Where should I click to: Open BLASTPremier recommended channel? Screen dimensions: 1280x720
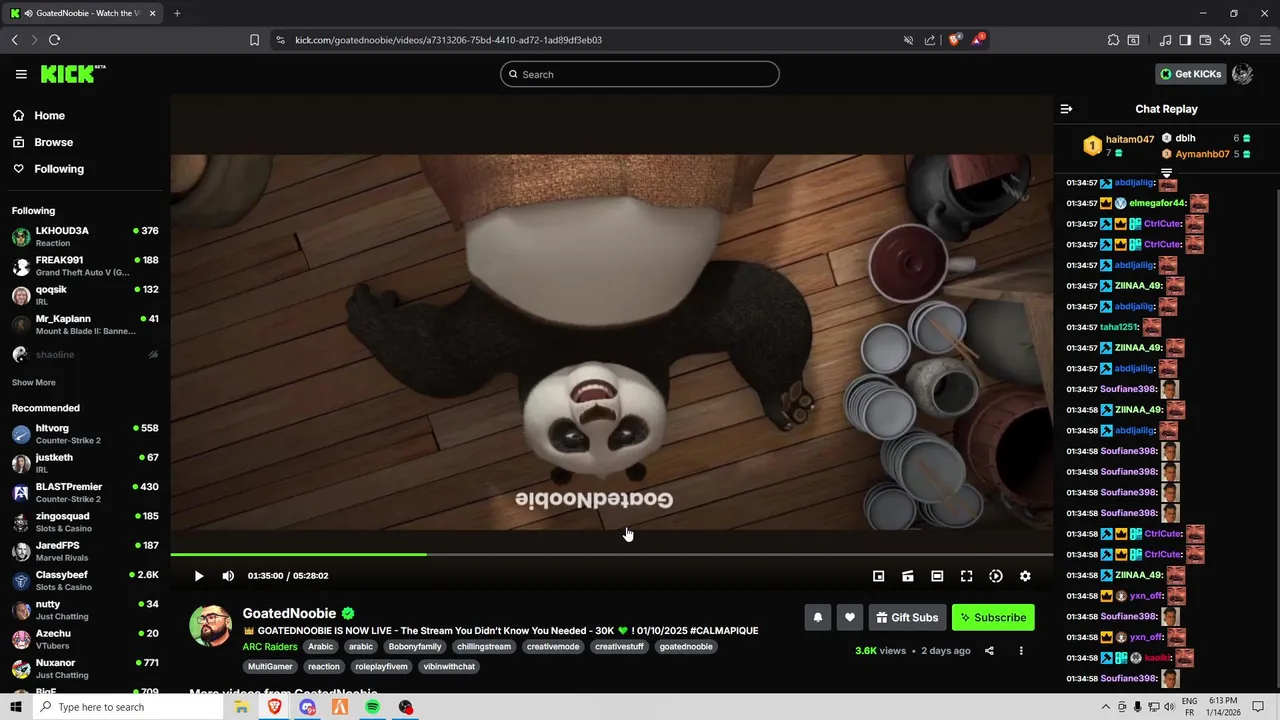85,492
